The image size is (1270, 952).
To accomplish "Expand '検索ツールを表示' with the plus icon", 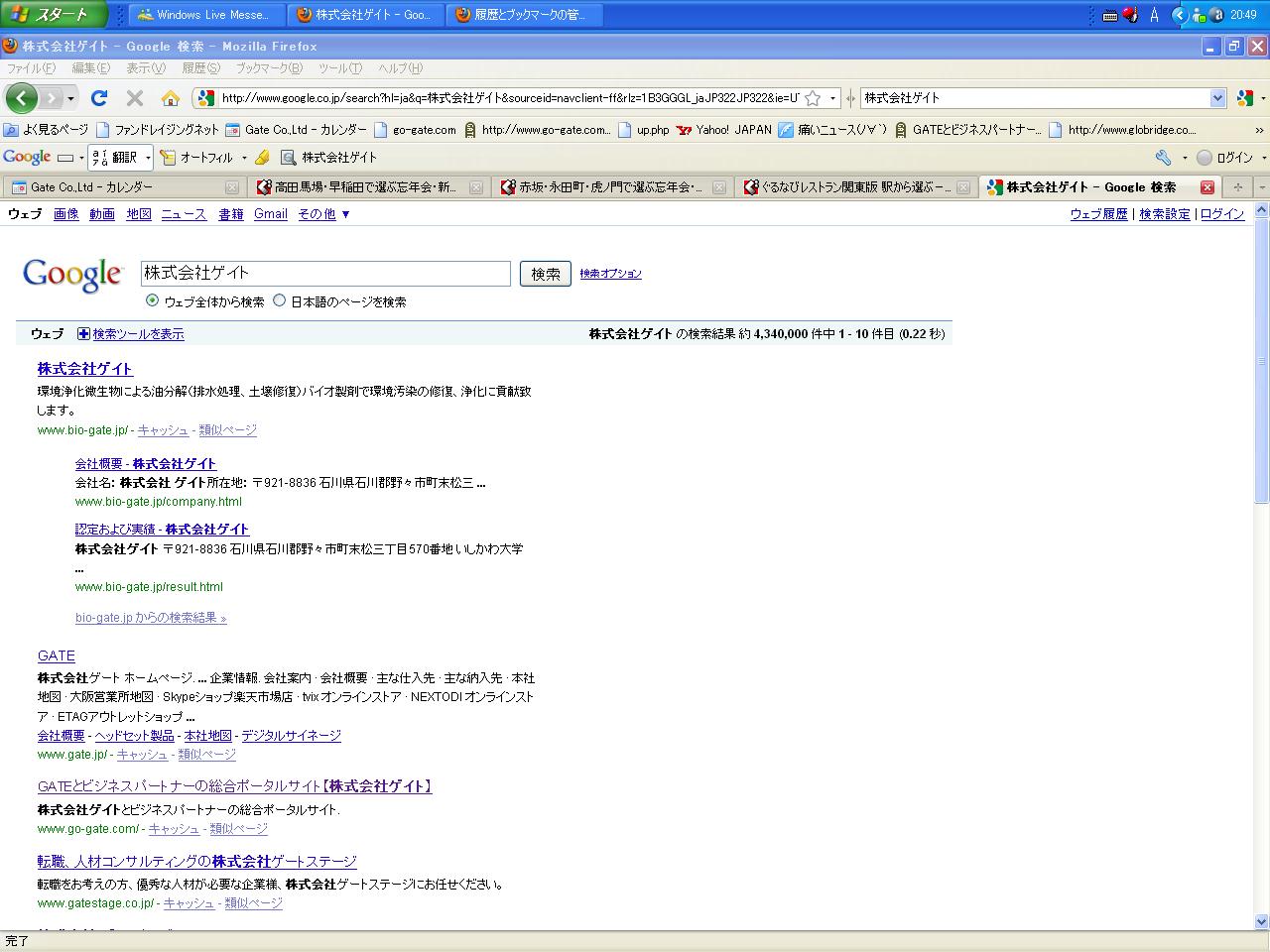I will [x=83, y=334].
